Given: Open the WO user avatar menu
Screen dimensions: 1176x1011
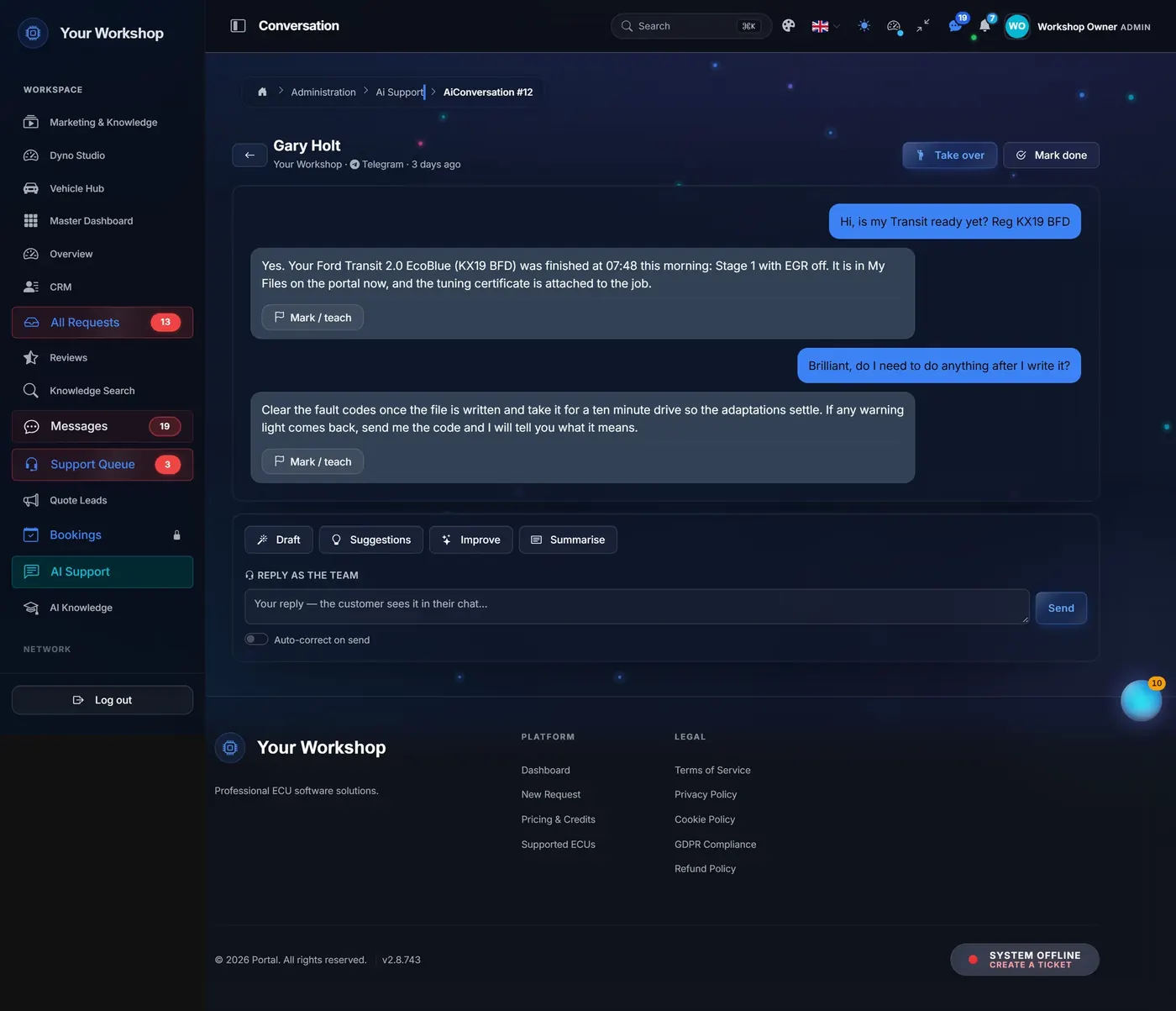Looking at the screenshot, I should click(x=1017, y=26).
